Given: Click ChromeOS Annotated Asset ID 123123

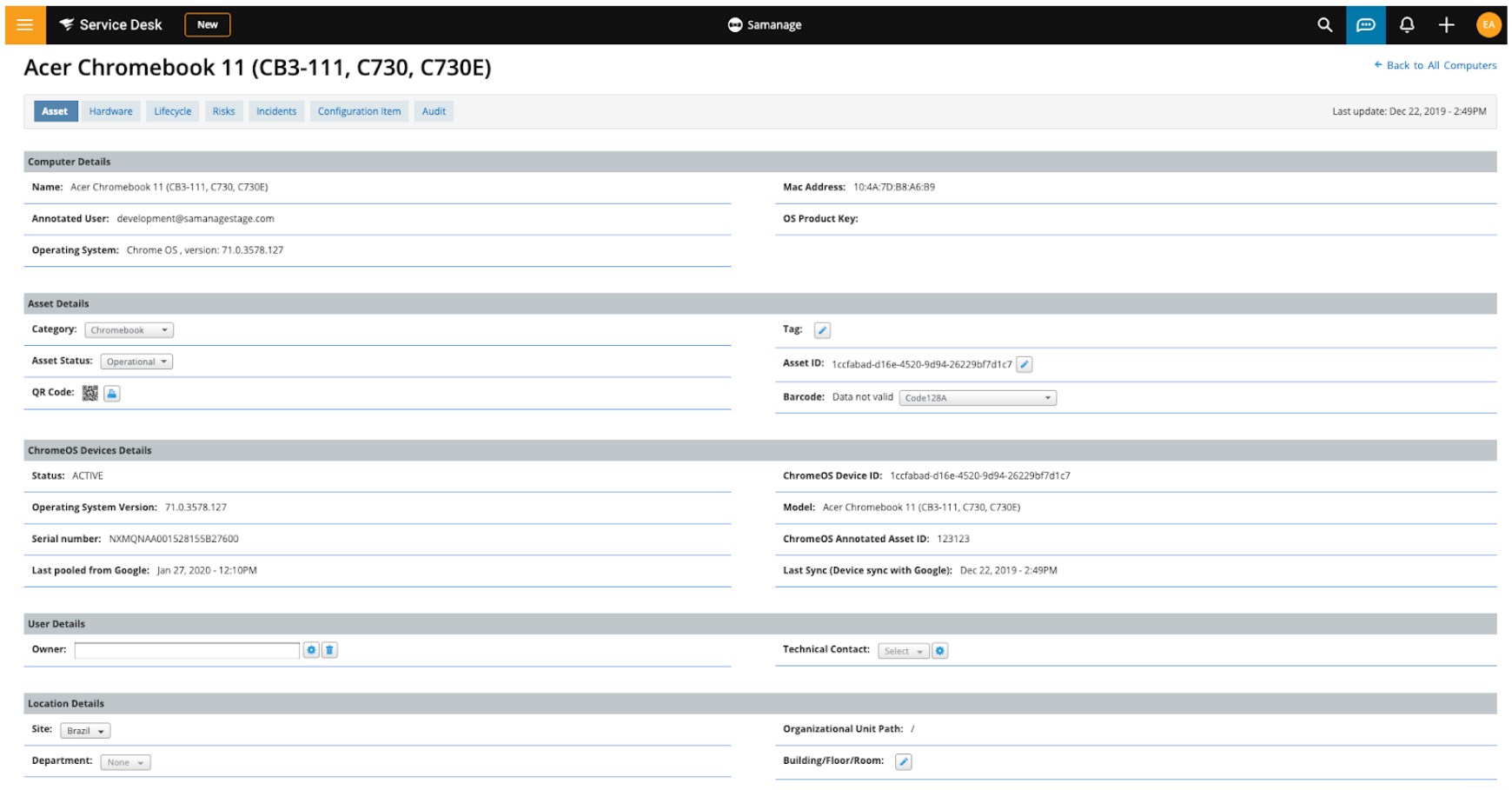Looking at the screenshot, I should pyautogui.click(x=953, y=539).
